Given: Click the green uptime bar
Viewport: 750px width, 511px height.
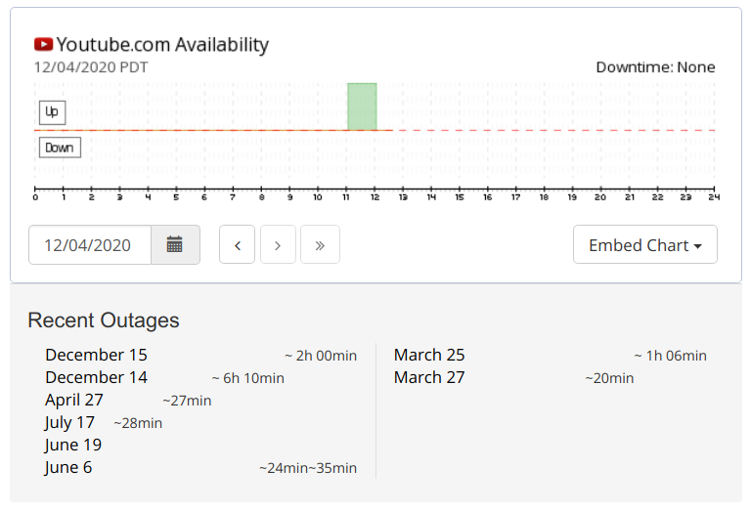Looking at the screenshot, I should tap(362, 107).
